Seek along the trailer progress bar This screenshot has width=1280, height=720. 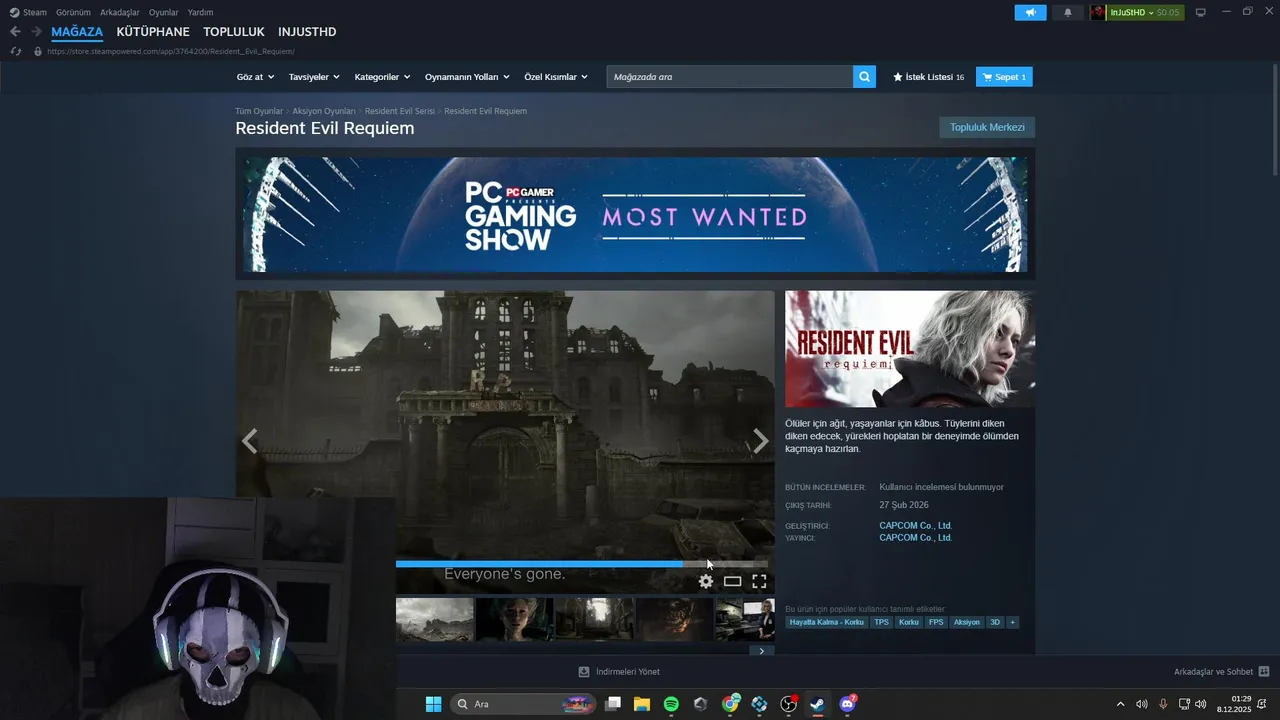[582, 564]
